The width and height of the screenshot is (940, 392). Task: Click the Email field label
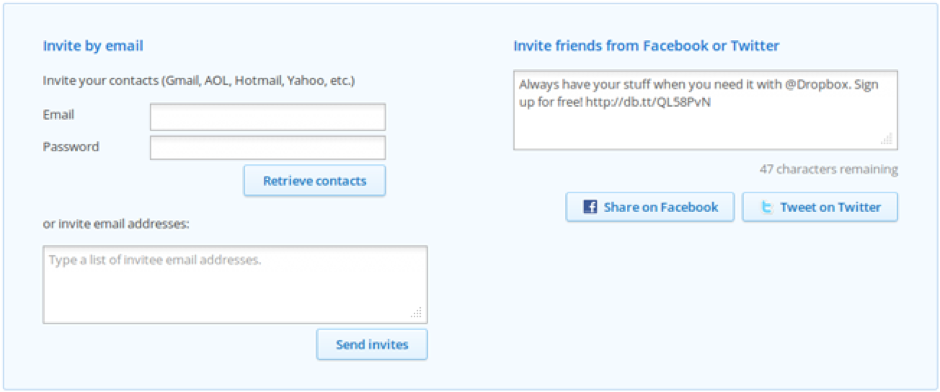coord(59,115)
